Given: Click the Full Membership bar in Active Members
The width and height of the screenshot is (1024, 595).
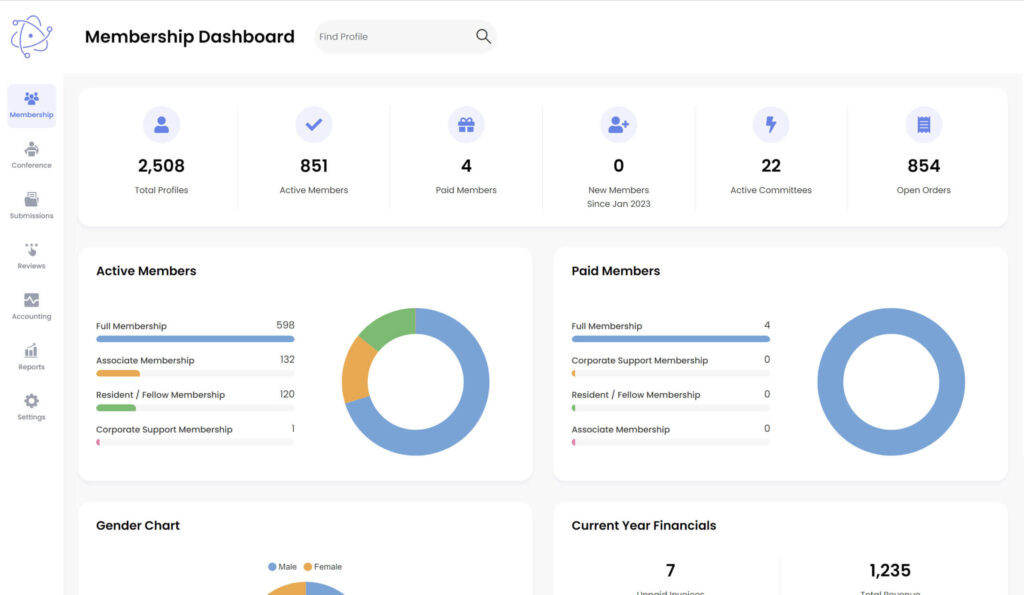Looking at the screenshot, I should tap(195, 339).
